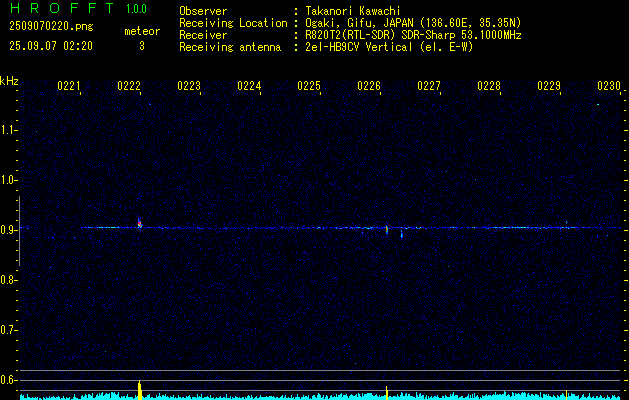Click the meteor echo just after 0226
Image resolution: width=629 pixels, height=400 pixels.
[x=387, y=229]
